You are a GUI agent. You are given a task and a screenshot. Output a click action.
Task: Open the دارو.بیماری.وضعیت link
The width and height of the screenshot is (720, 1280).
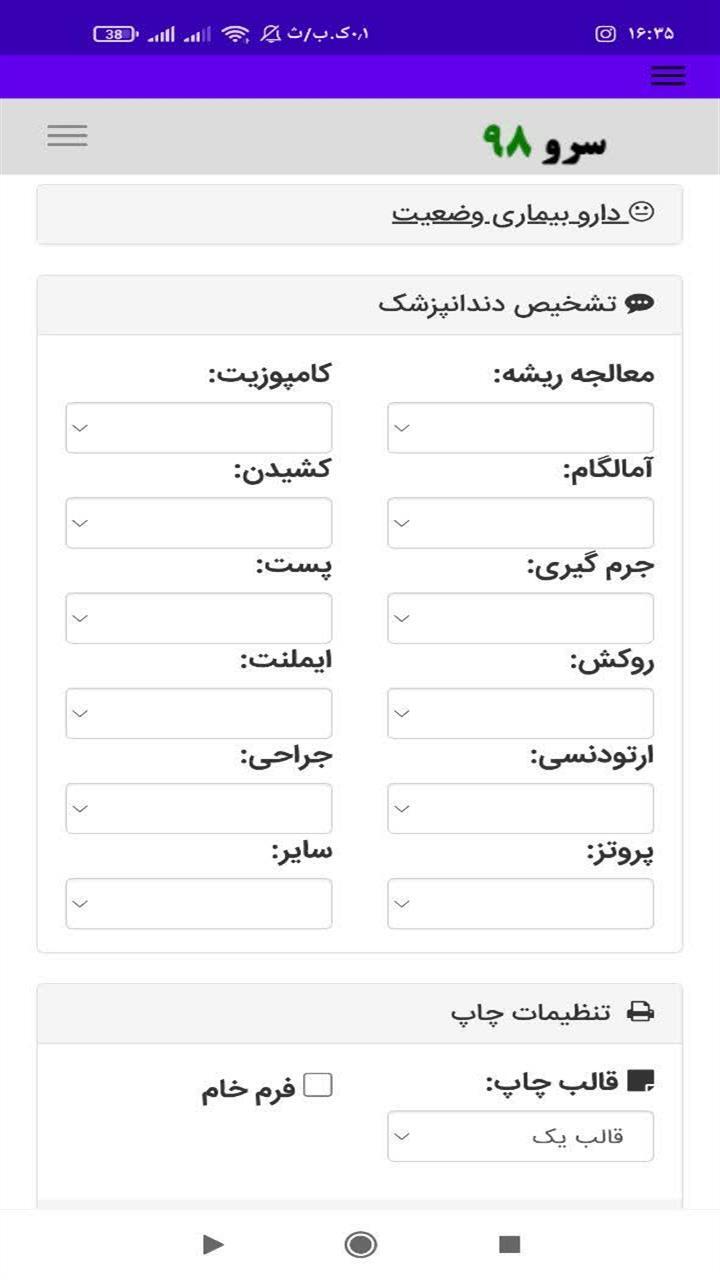point(510,213)
